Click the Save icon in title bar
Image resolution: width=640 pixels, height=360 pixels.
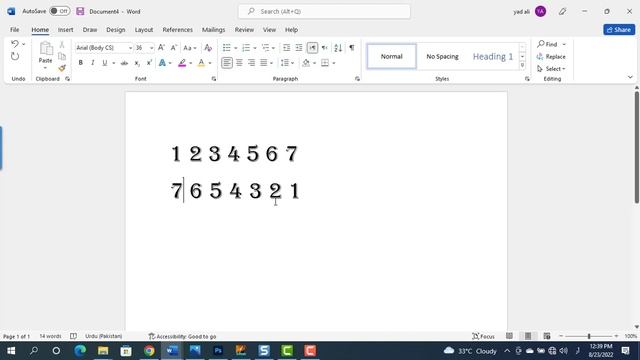pos(80,11)
